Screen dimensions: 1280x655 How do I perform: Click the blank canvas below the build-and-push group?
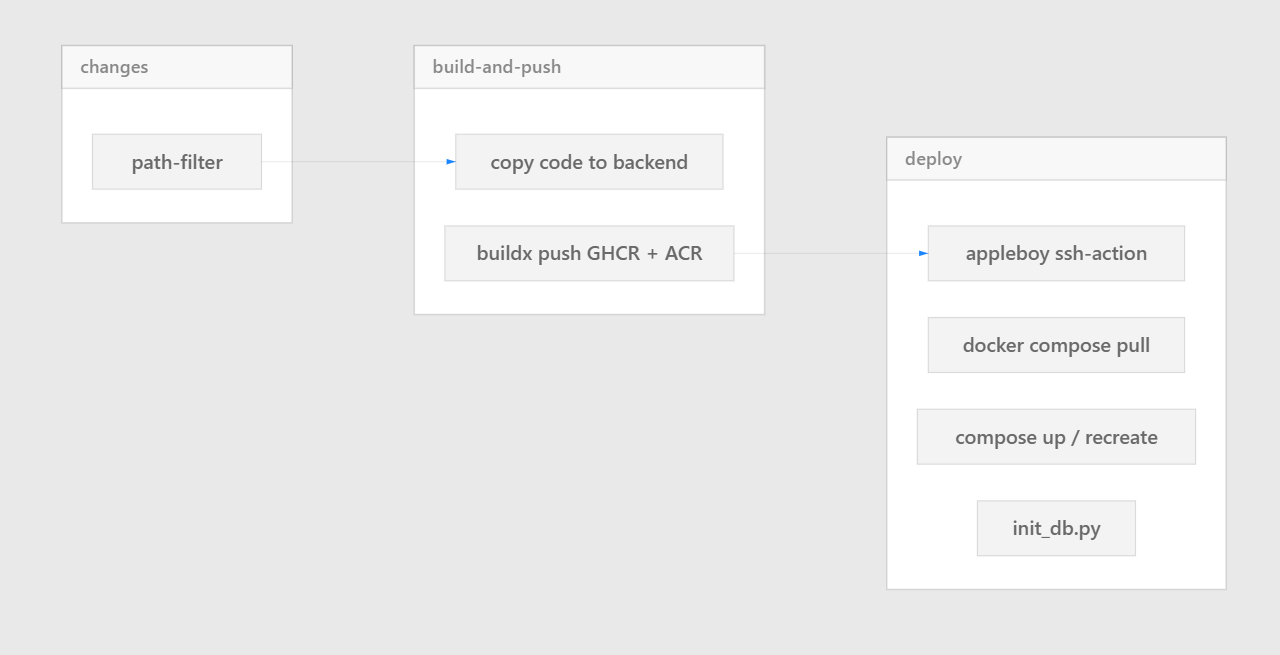pos(589,450)
